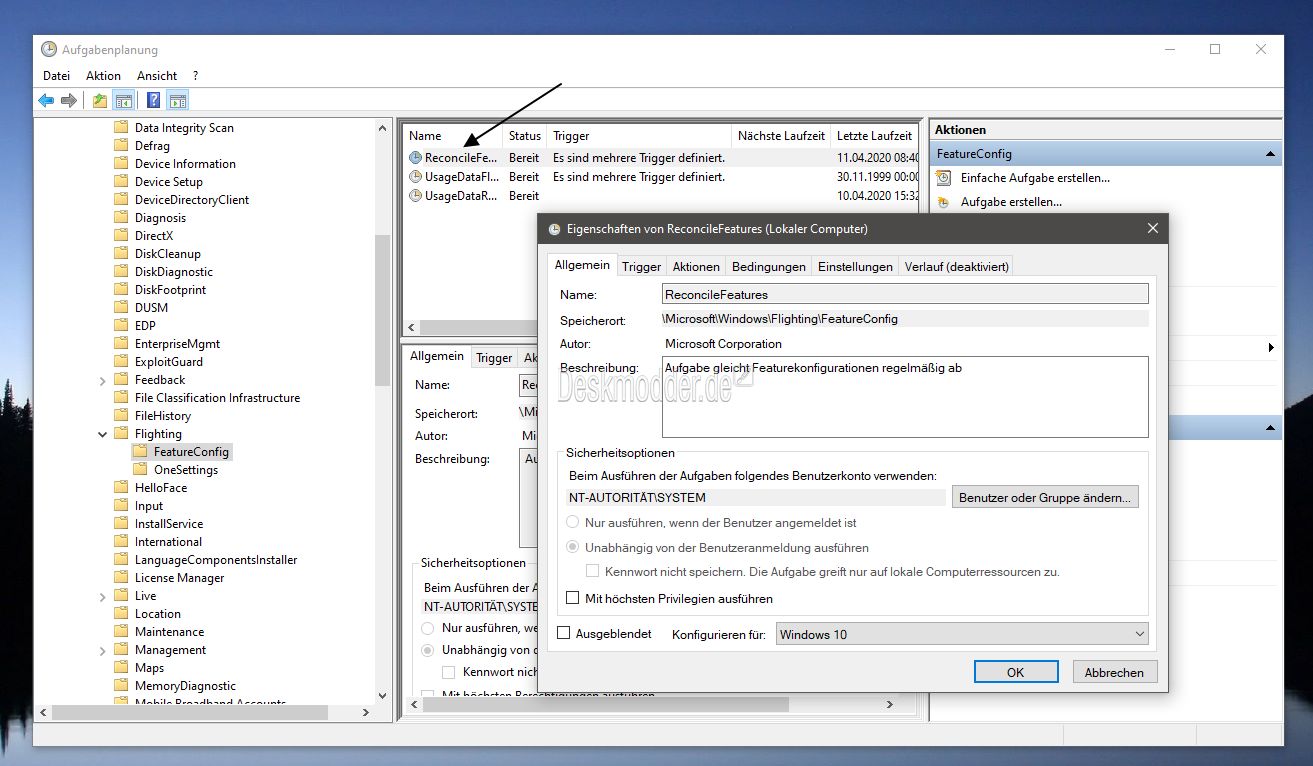The image size is (1313, 766).
Task: Toggle the action pane toolbar icon
Action: pyautogui.click(x=178, y=101)
